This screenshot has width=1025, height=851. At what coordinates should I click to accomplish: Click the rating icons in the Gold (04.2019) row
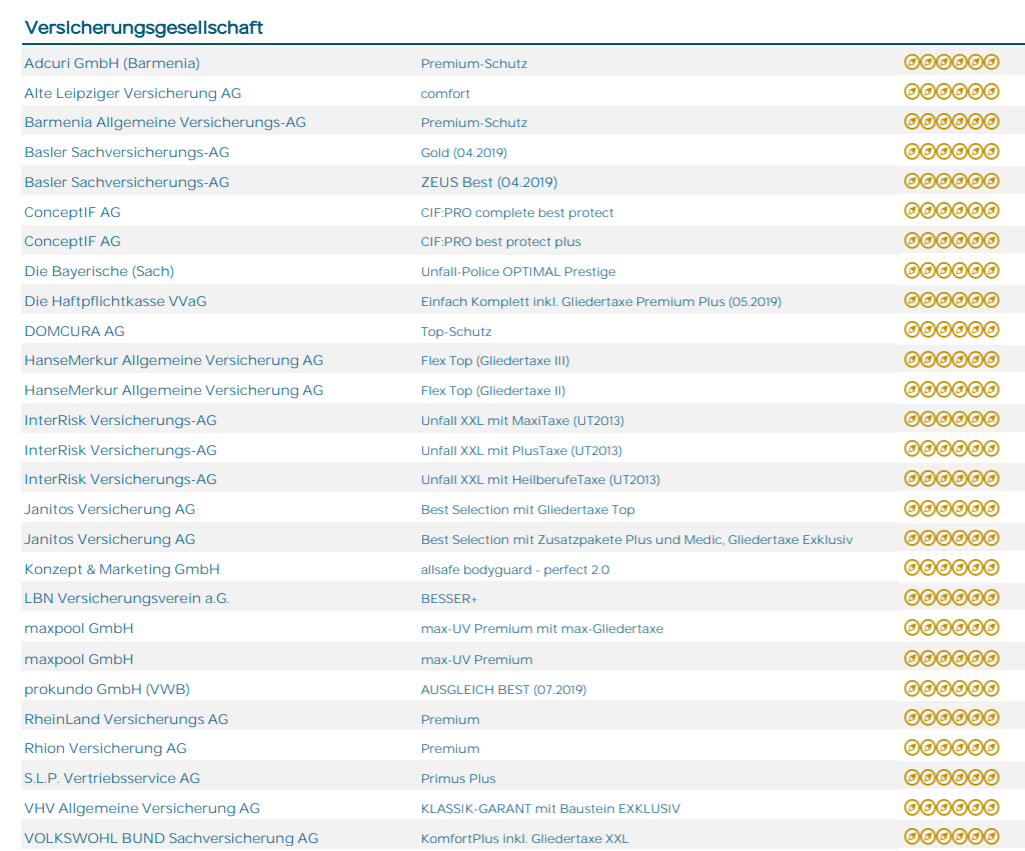951,152
